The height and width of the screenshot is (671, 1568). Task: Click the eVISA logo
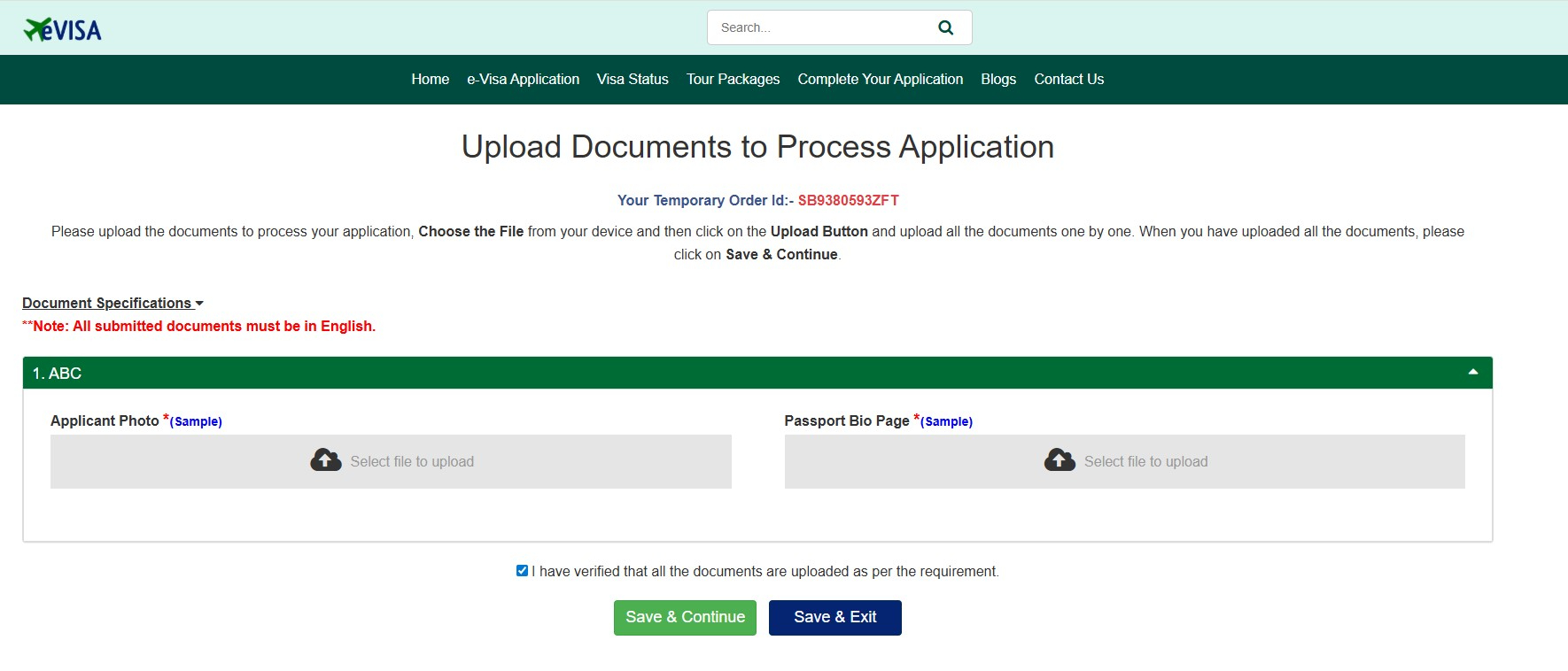click(62, 29)
